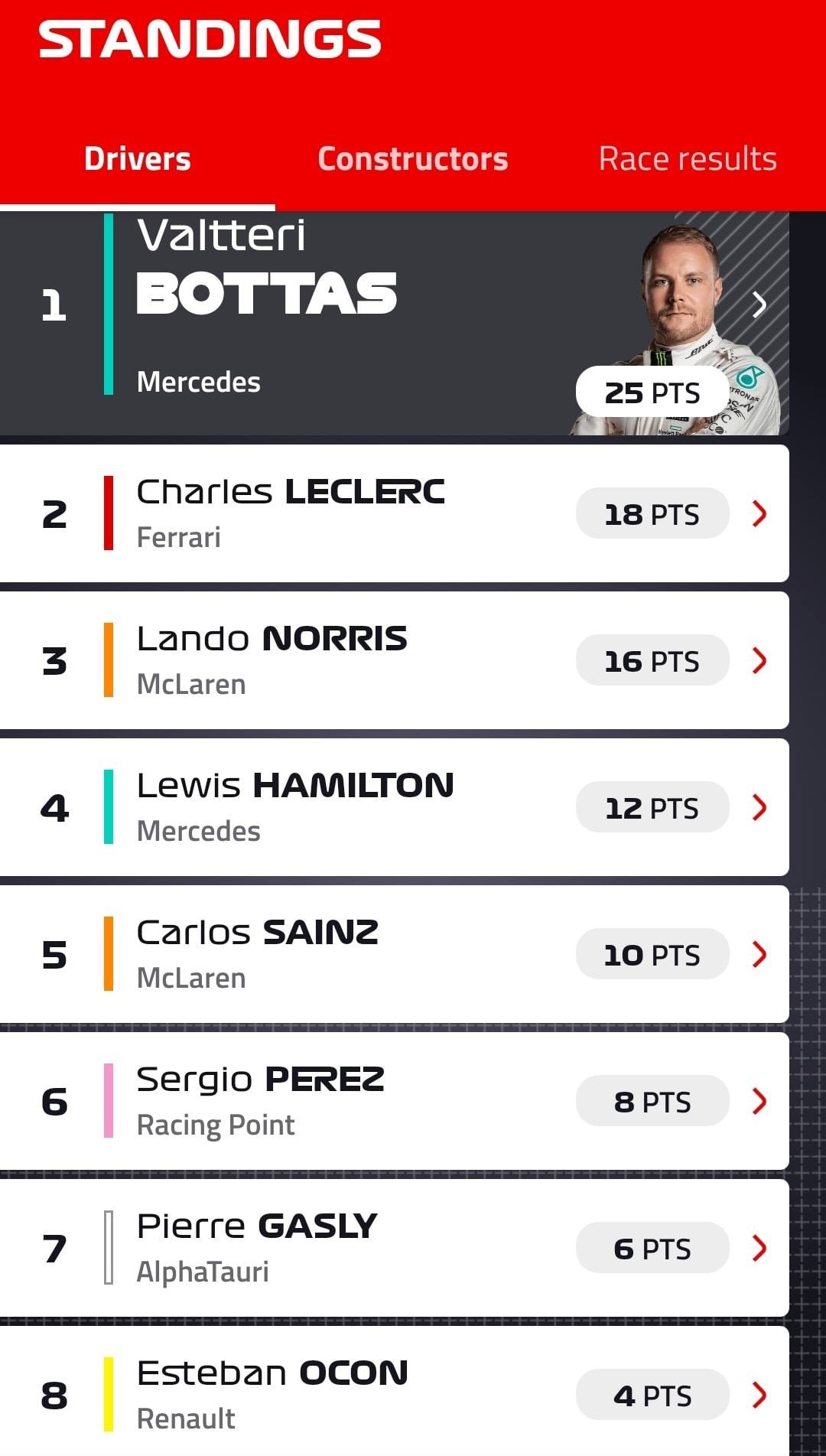
Task: Tap red chevron next to Ocon
Action: [x=759, y=1395]
